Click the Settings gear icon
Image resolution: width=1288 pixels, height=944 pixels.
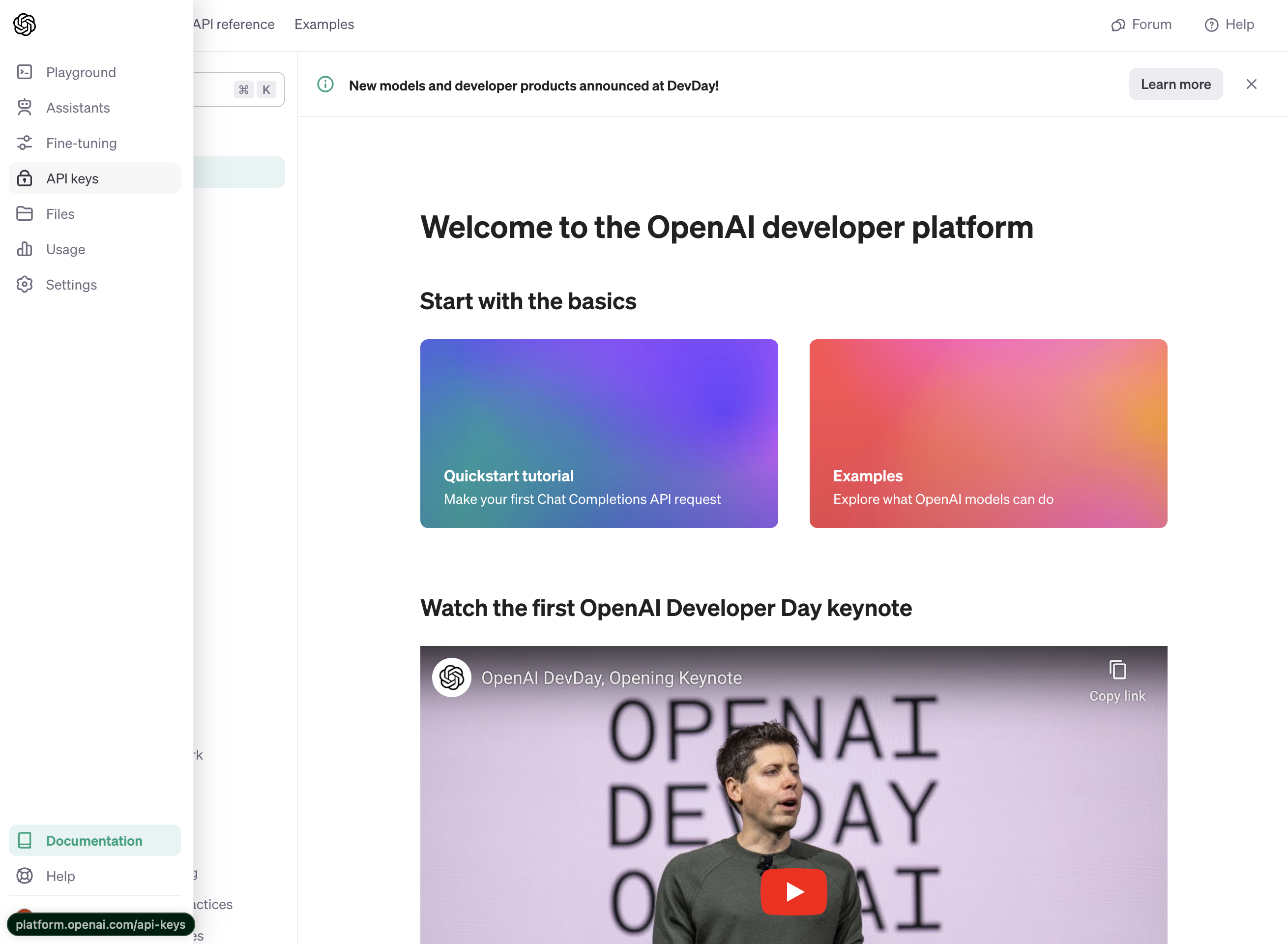25,285
